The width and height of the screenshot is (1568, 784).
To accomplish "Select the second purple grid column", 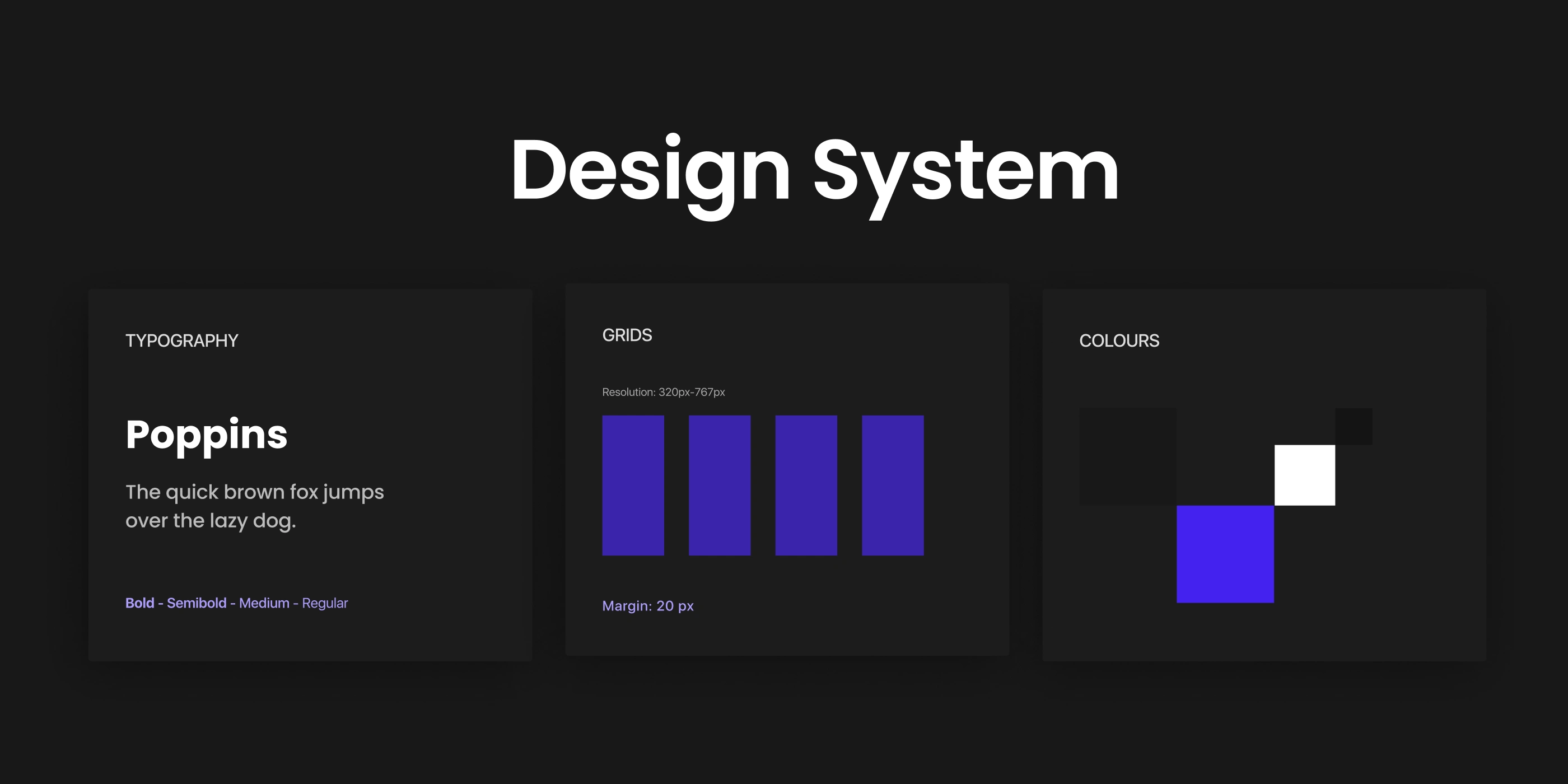I will point(720,485).
